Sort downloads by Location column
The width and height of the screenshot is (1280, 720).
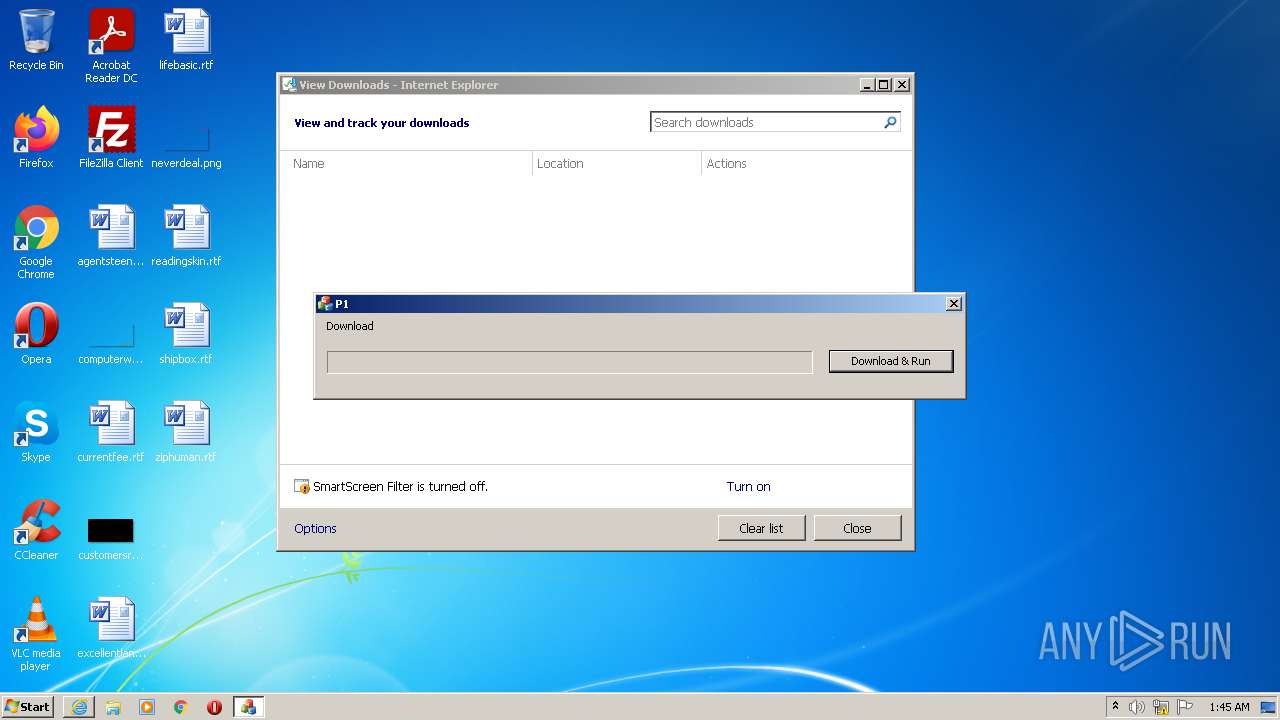[617, 163]
